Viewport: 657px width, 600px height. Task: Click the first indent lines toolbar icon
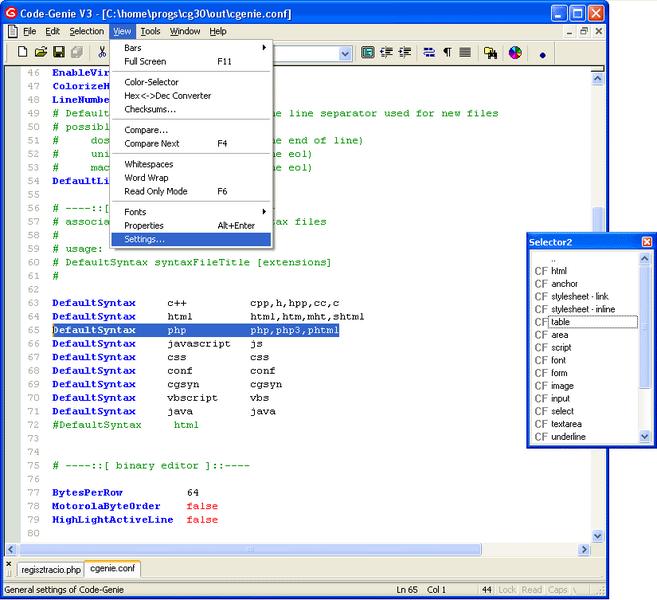(386, 52)
